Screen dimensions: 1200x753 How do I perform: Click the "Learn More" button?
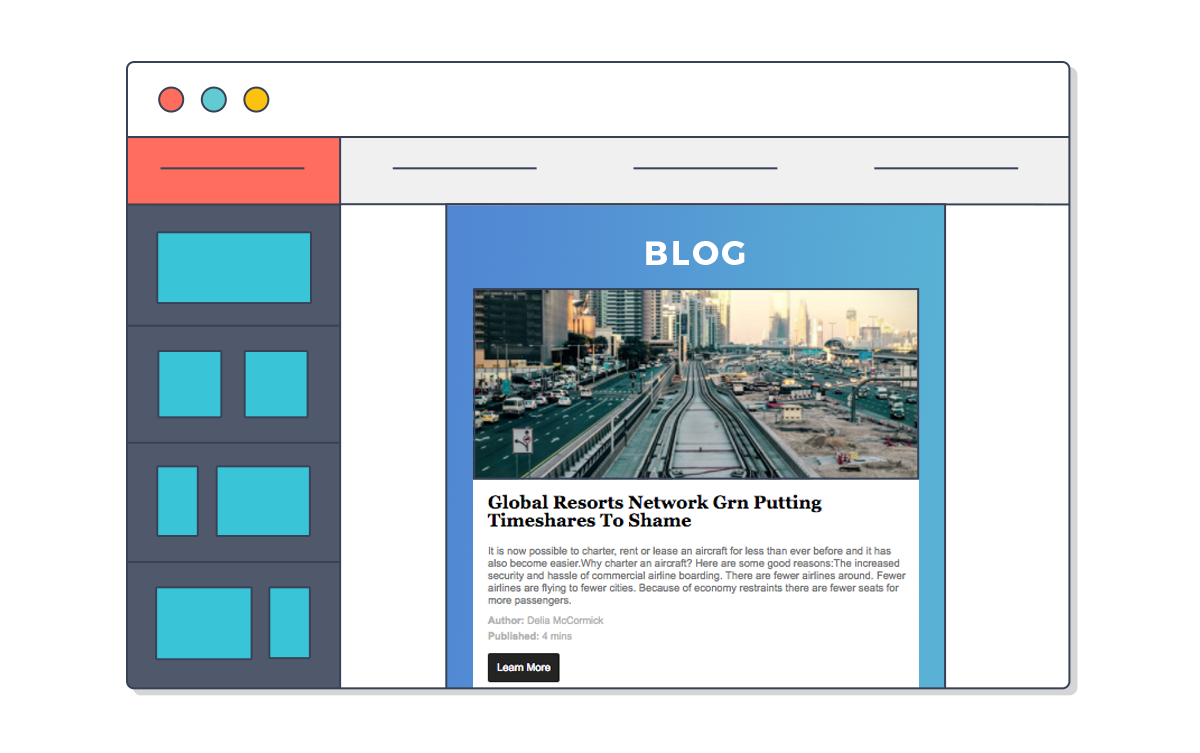[x=523, y=667]
